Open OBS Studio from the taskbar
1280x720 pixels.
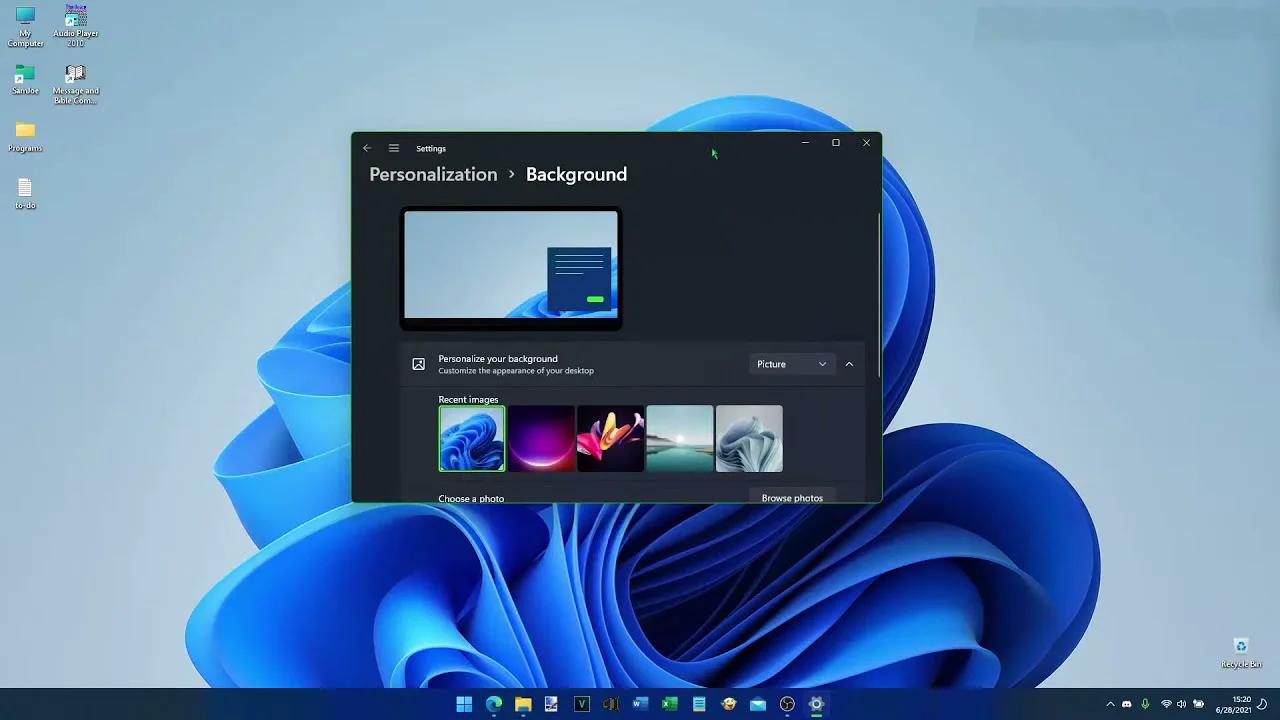coord(787,703)
